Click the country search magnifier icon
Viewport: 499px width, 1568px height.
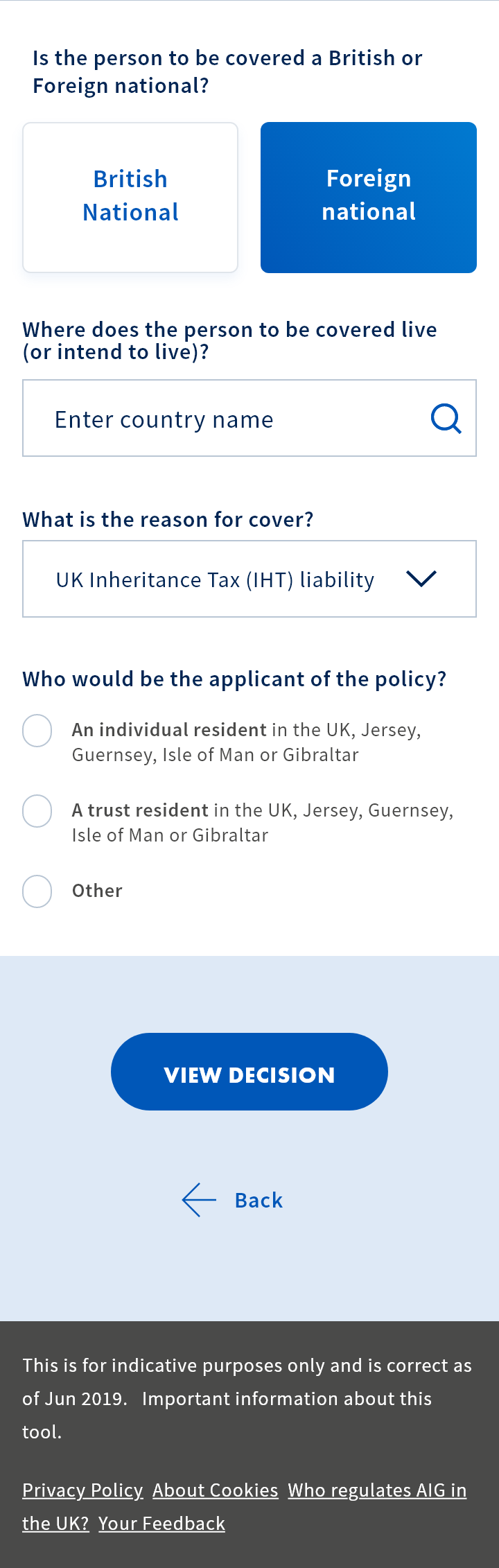pos(446,419)
